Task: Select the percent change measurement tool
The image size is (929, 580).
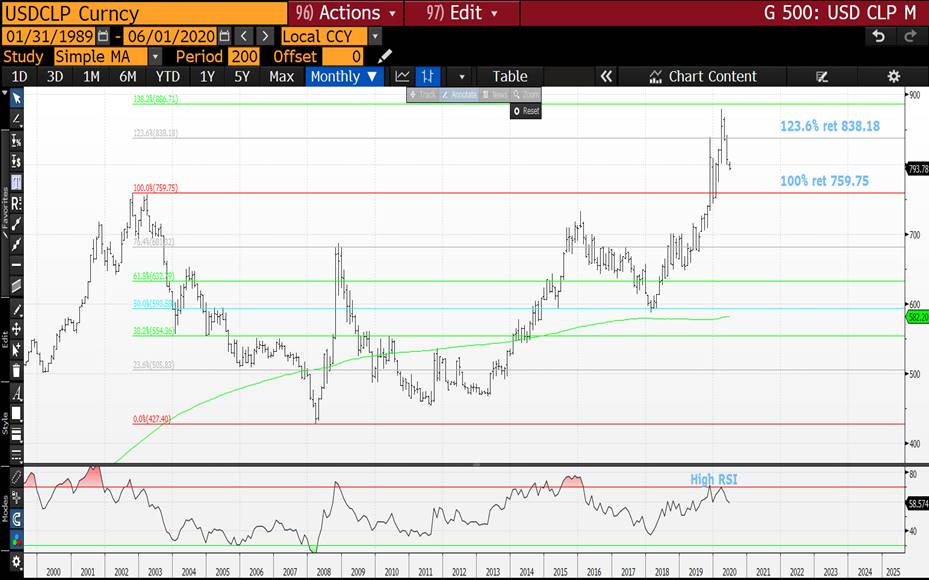Action: 17,140
